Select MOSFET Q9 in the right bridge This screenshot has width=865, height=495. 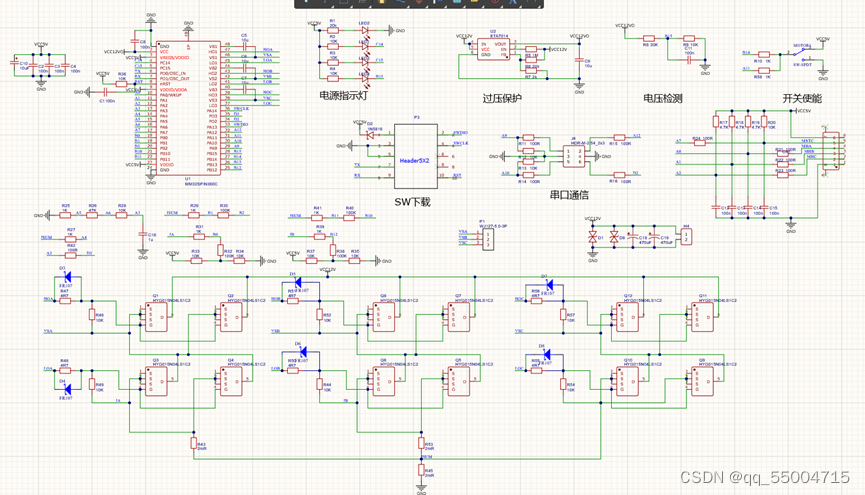click(702, 381)
